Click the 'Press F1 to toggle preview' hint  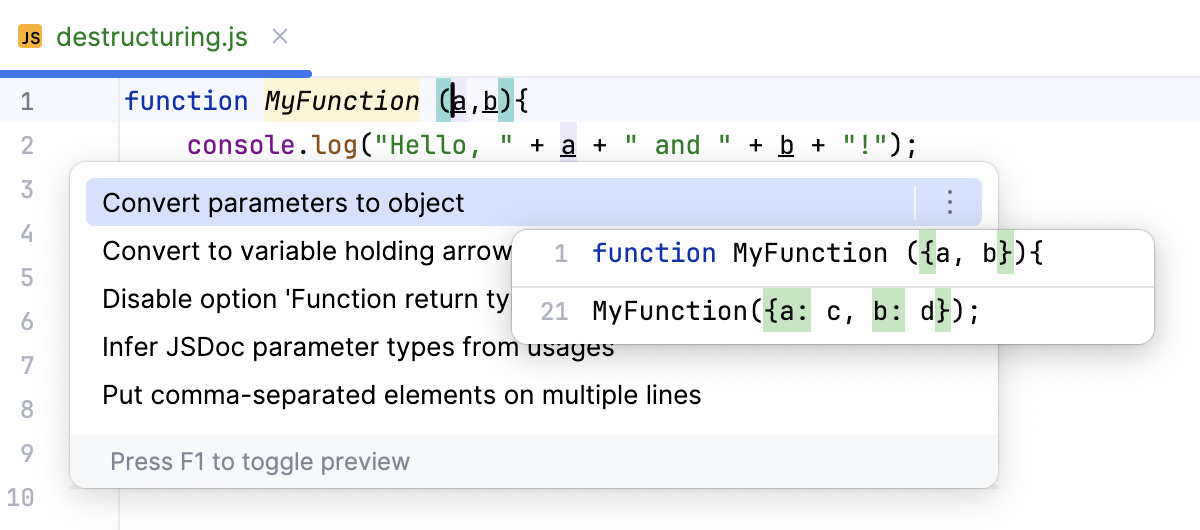point(260,462)
